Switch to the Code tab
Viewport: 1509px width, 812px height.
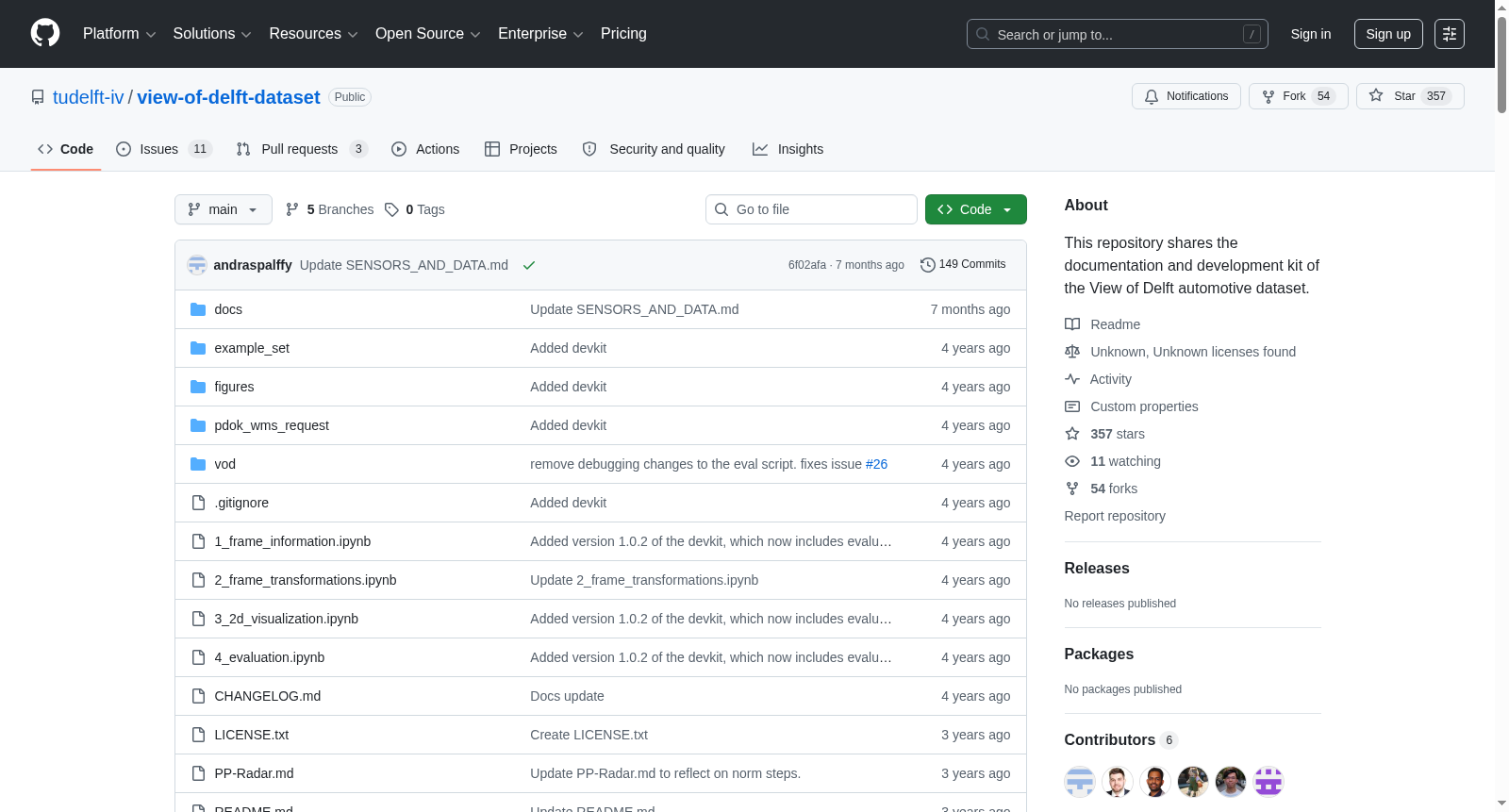(x=66, y=149)
